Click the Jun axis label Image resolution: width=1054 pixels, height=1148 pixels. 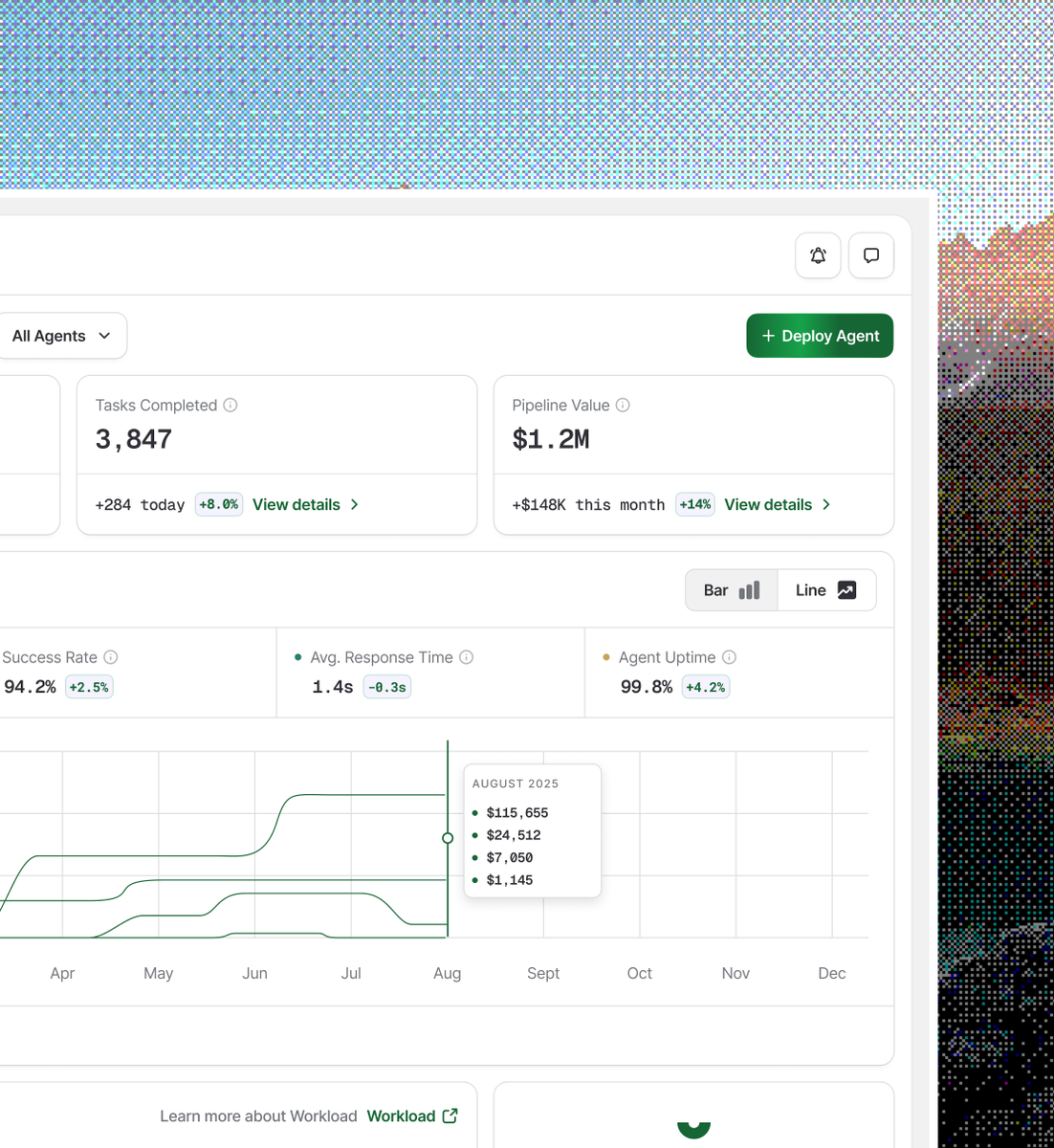254,973
